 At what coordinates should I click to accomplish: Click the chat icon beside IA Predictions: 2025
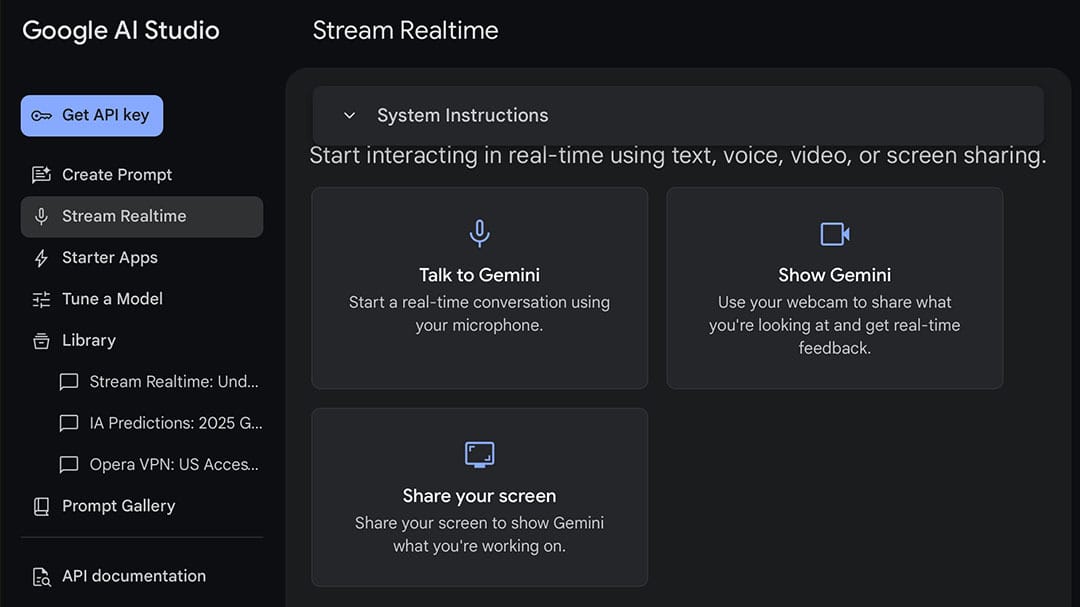(x=69, y=423)
